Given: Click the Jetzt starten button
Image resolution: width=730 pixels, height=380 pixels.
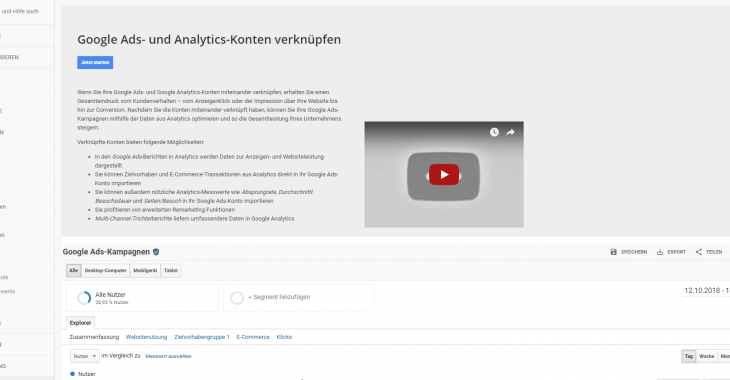Looking at the screenshot, I should [x=95, y=62].
